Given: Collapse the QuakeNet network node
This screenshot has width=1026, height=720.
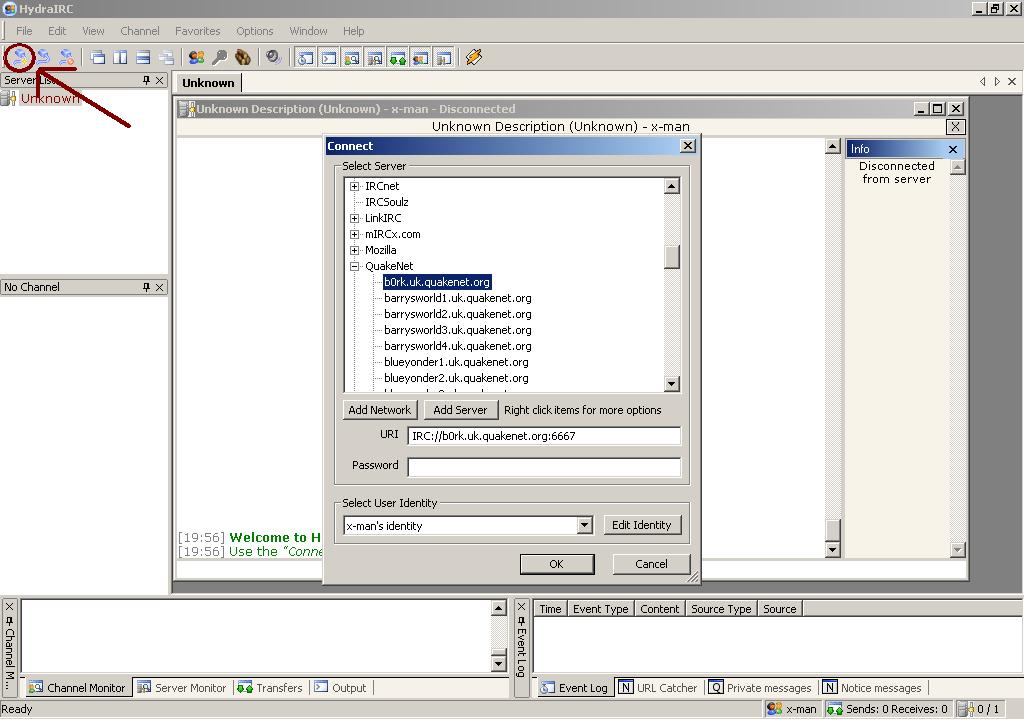Looking at the screenshot, I should (355, 266).
